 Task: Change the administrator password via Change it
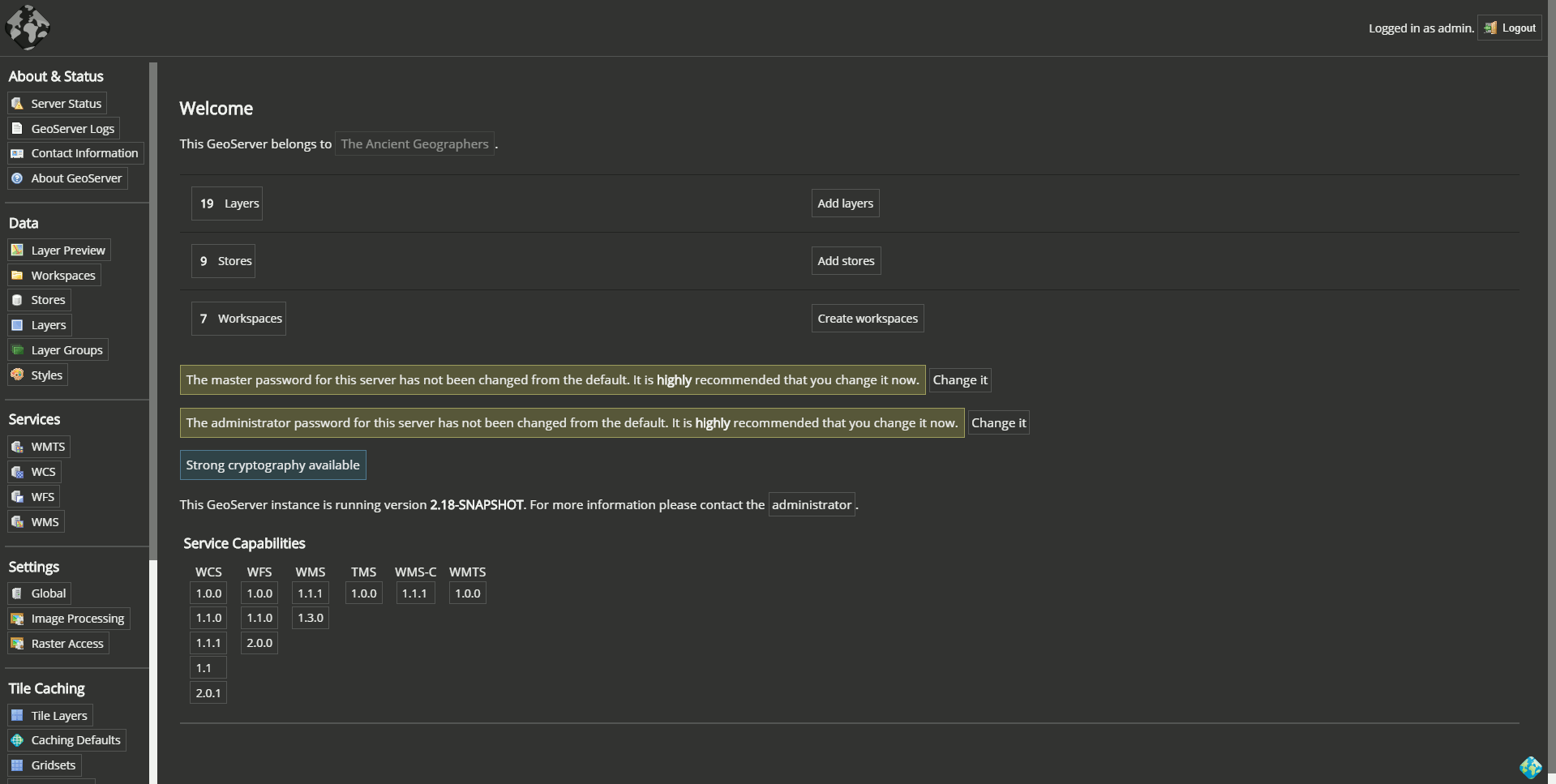[999, 423]
